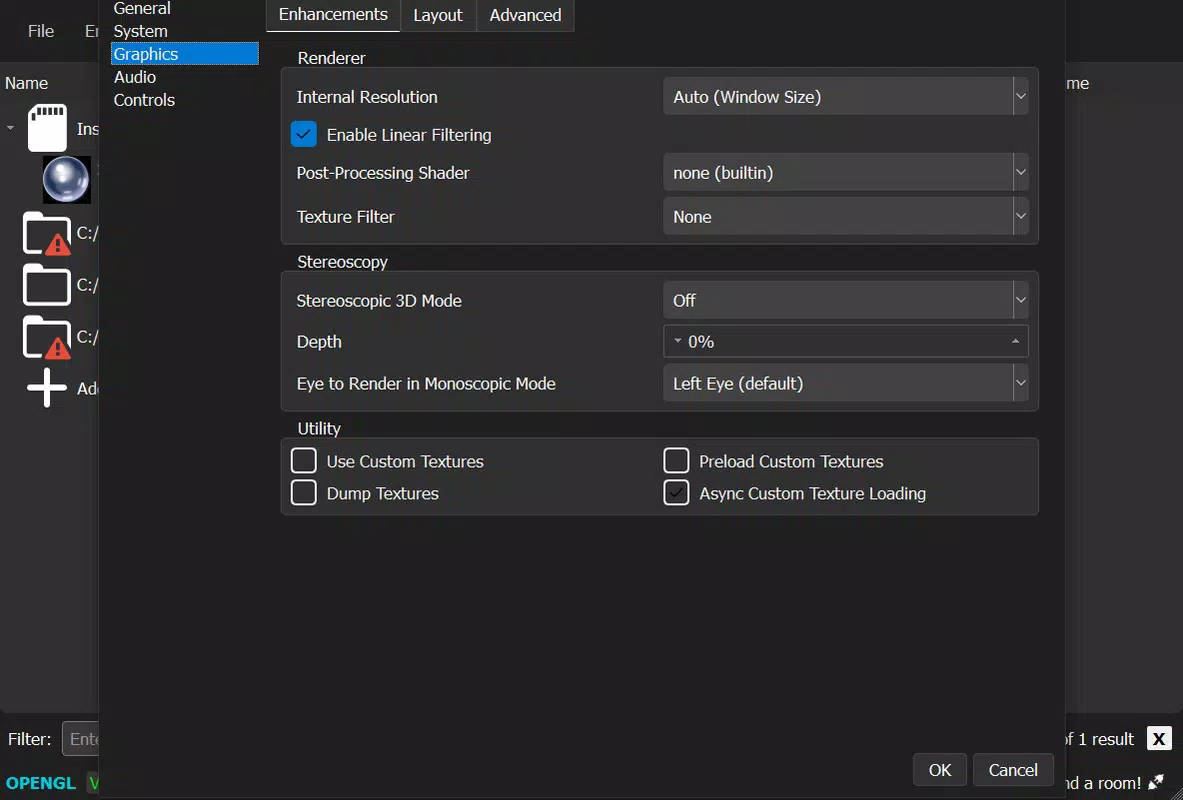Confirm settings with the OK button

click(x=939, y=770)
